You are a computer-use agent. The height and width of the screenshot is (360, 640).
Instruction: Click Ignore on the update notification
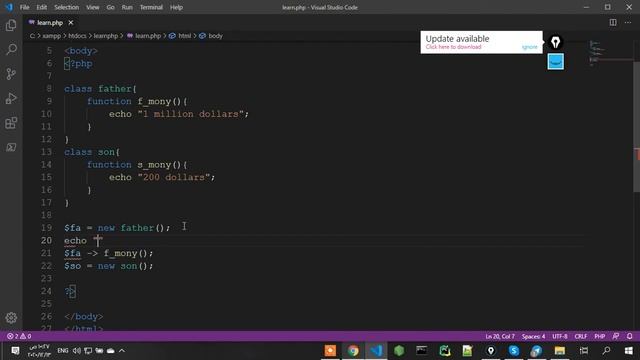pyautogui.click(x=529, y=47)
